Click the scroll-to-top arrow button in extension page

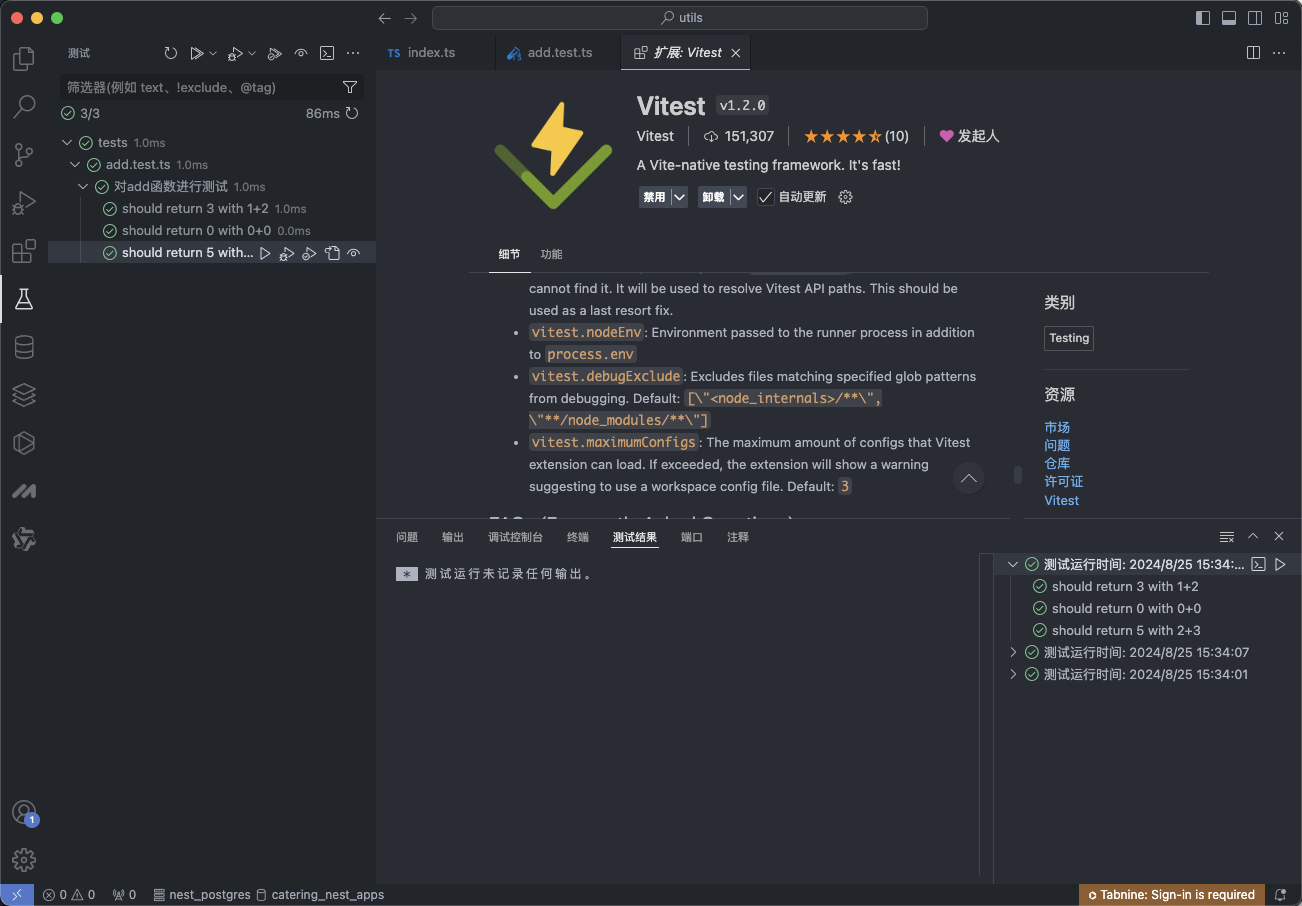[968, 478]
